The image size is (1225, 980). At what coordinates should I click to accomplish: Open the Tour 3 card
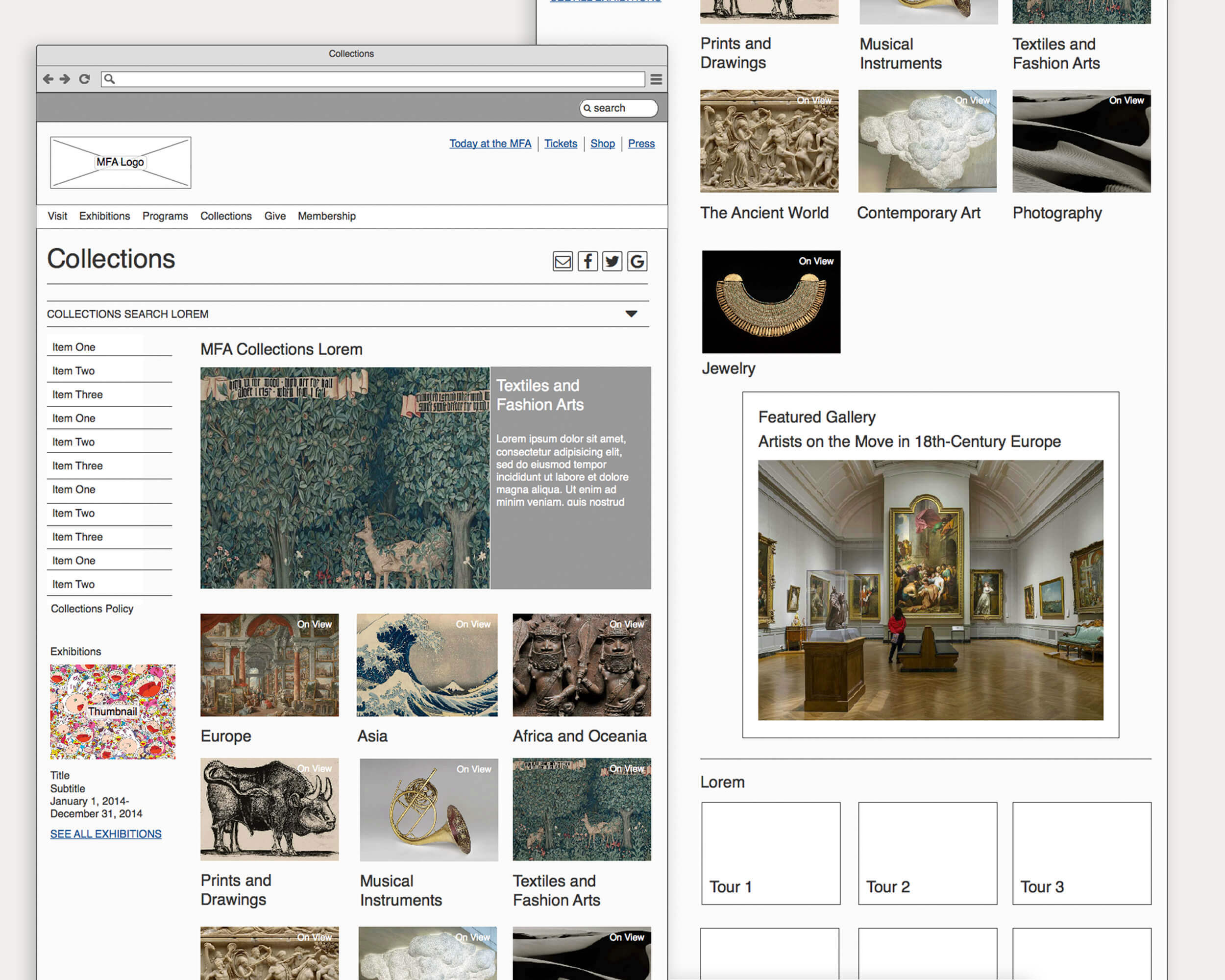1082,853
